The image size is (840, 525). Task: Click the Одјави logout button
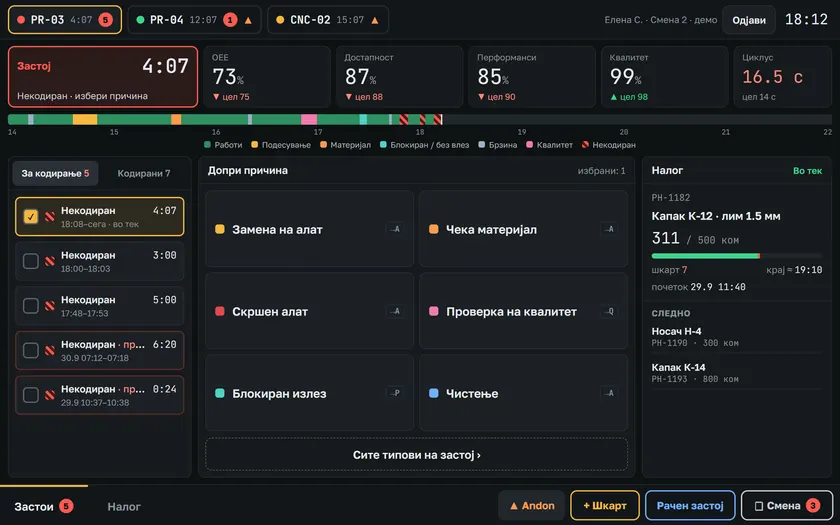tap(748, 20)
